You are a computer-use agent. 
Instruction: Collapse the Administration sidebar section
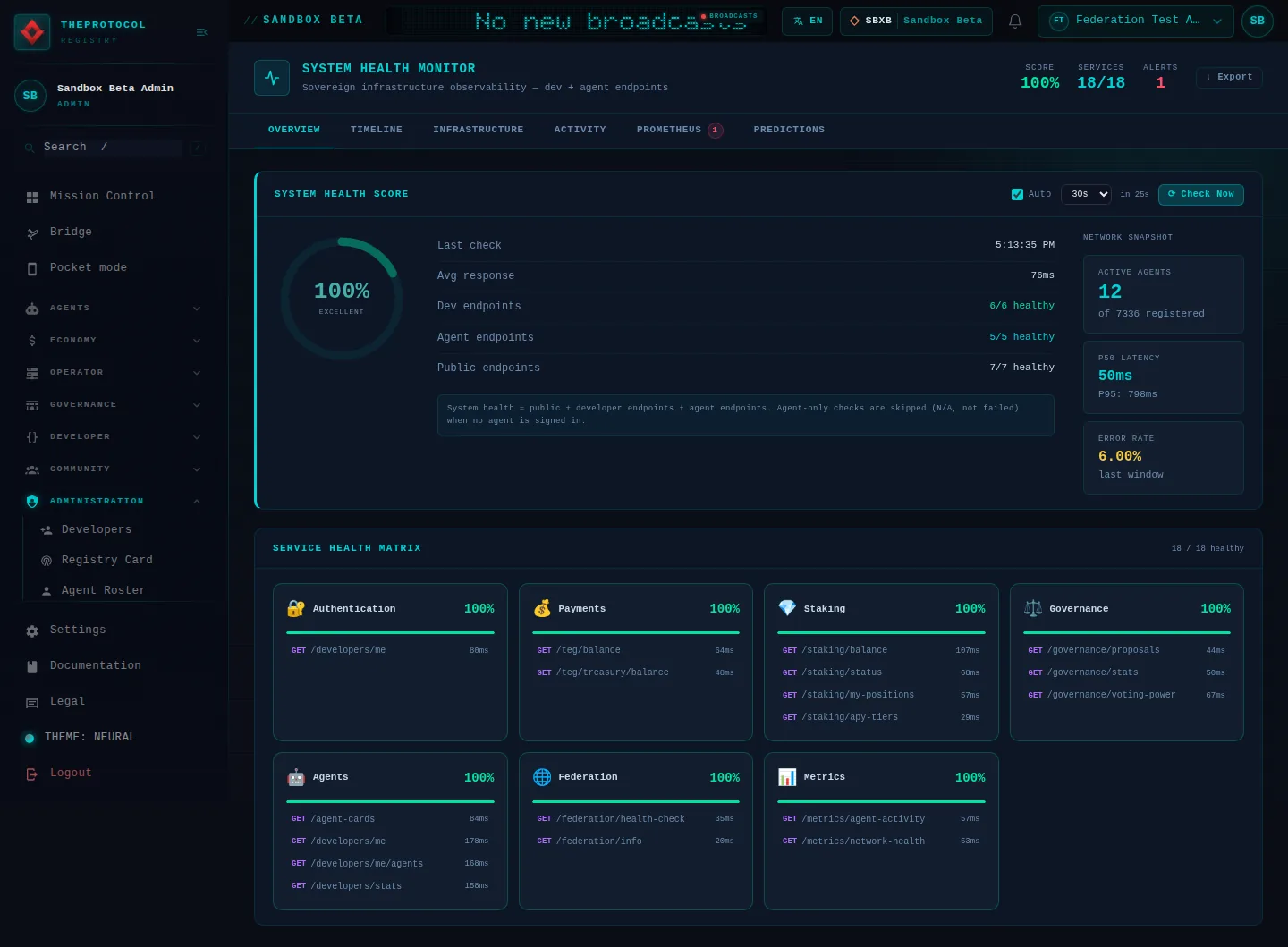[x=114, y=501]
